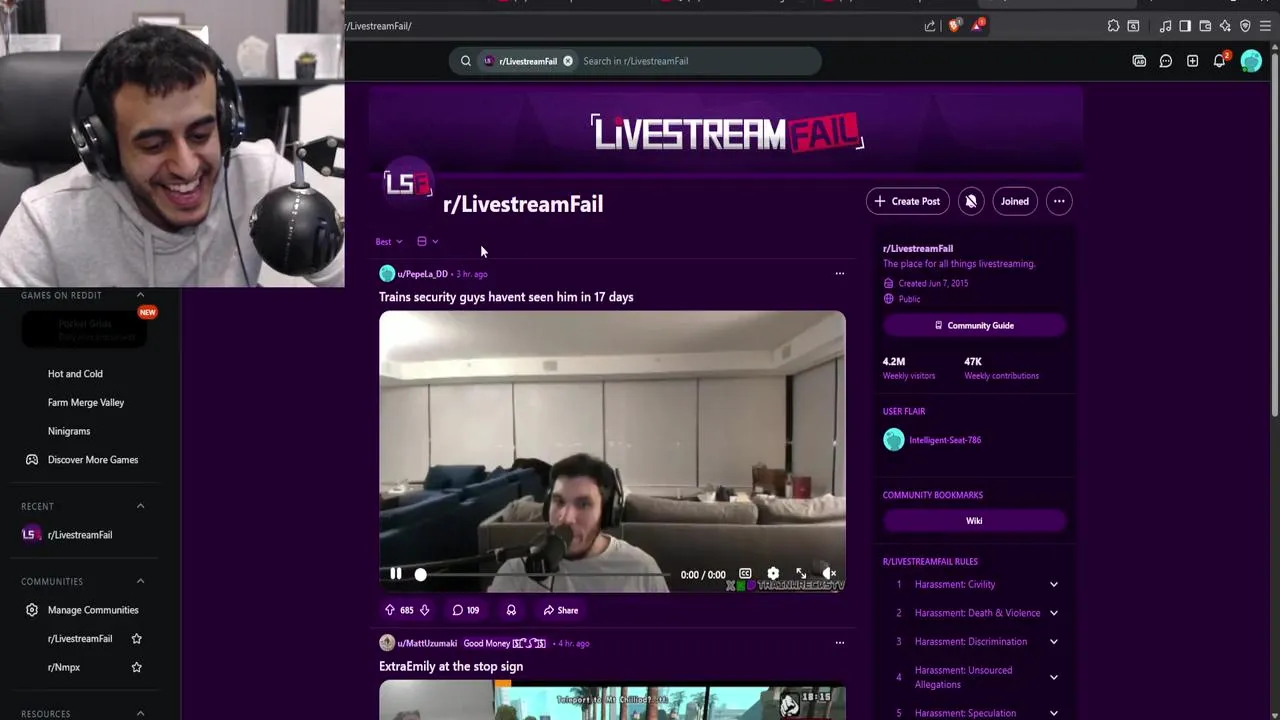
Task: Expand rule Harassment: Death & Violence
Action: pos(1053,613)
